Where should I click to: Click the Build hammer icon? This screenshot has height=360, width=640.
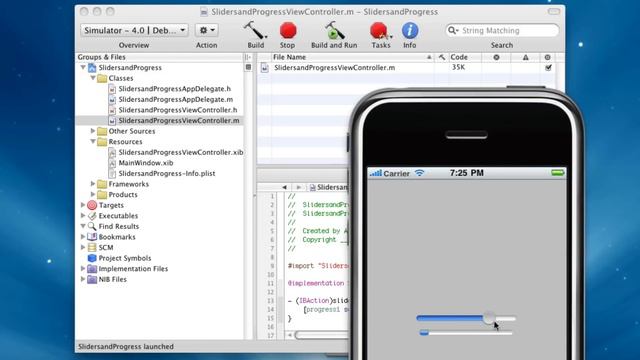click(255, 31)
